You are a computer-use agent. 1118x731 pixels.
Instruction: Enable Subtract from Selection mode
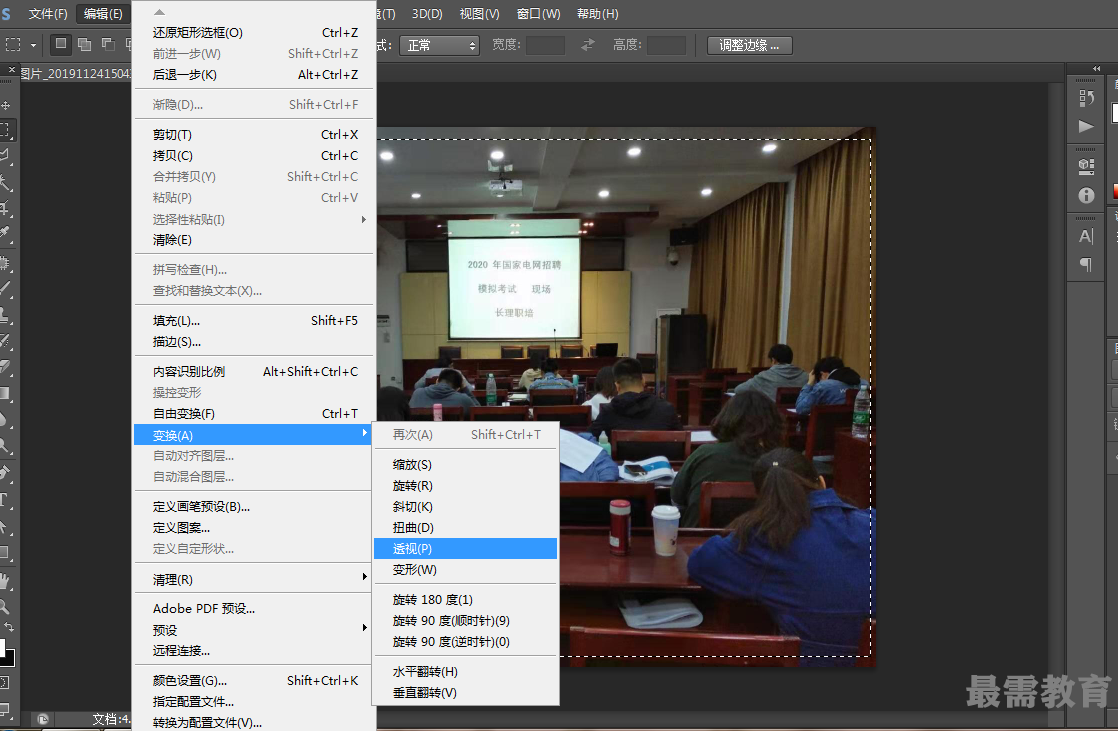point(108,44)
